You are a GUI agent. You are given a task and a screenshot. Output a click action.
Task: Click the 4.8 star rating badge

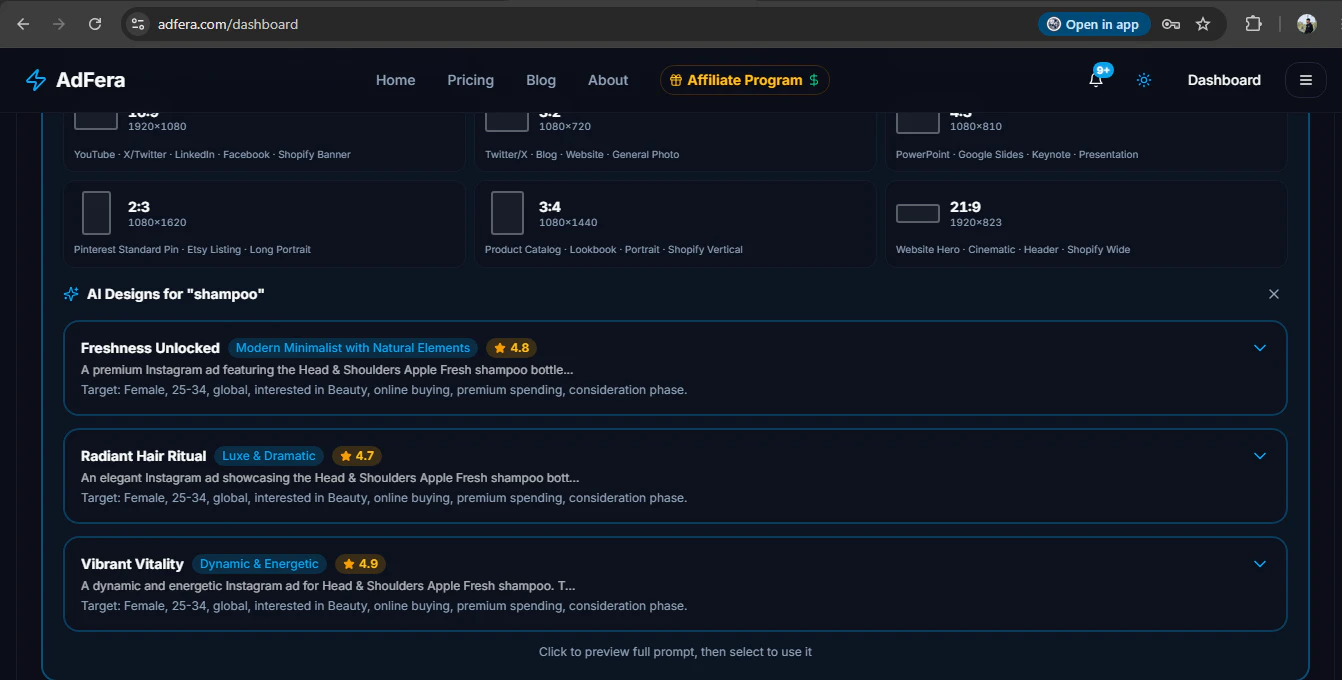pos(512,348)
